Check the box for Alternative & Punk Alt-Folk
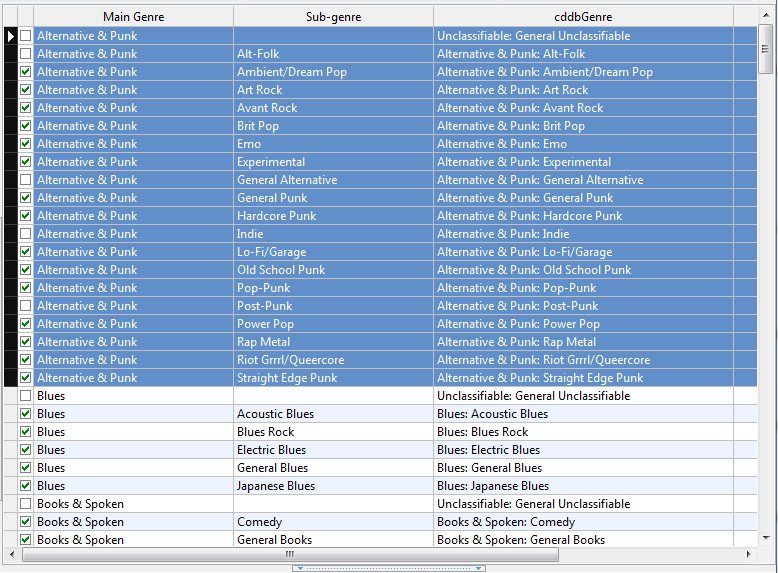778x573 pixels. pos(26,54)
